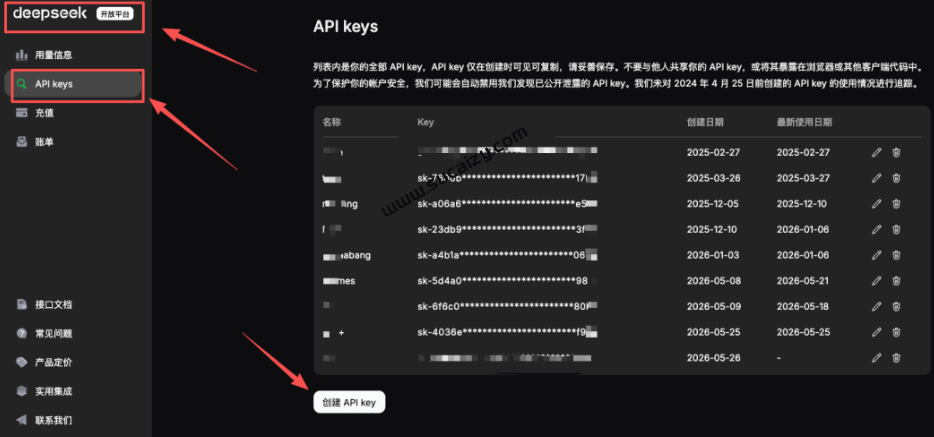Click the 最新使用日期 column header

805,122
